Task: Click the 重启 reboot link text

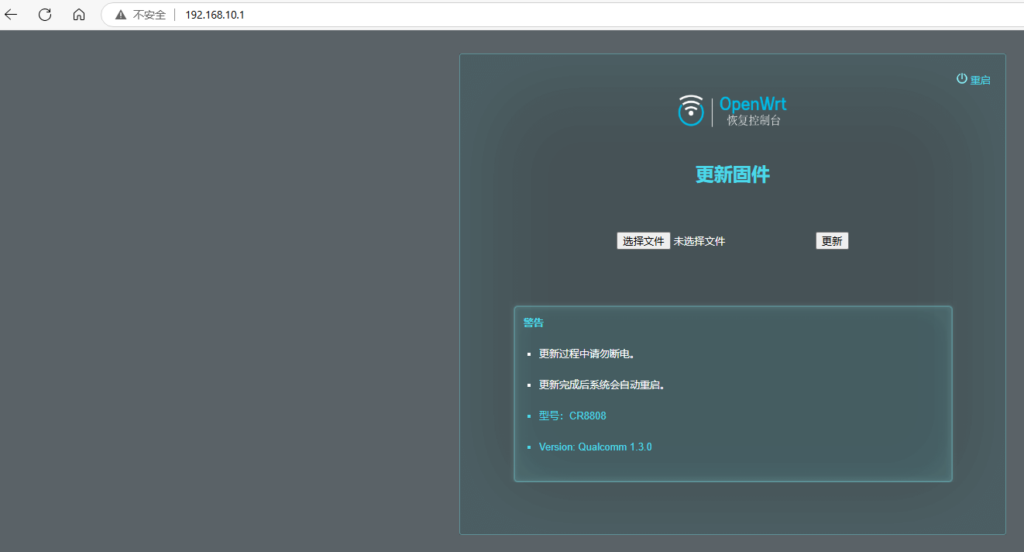Action: (980, 80)
